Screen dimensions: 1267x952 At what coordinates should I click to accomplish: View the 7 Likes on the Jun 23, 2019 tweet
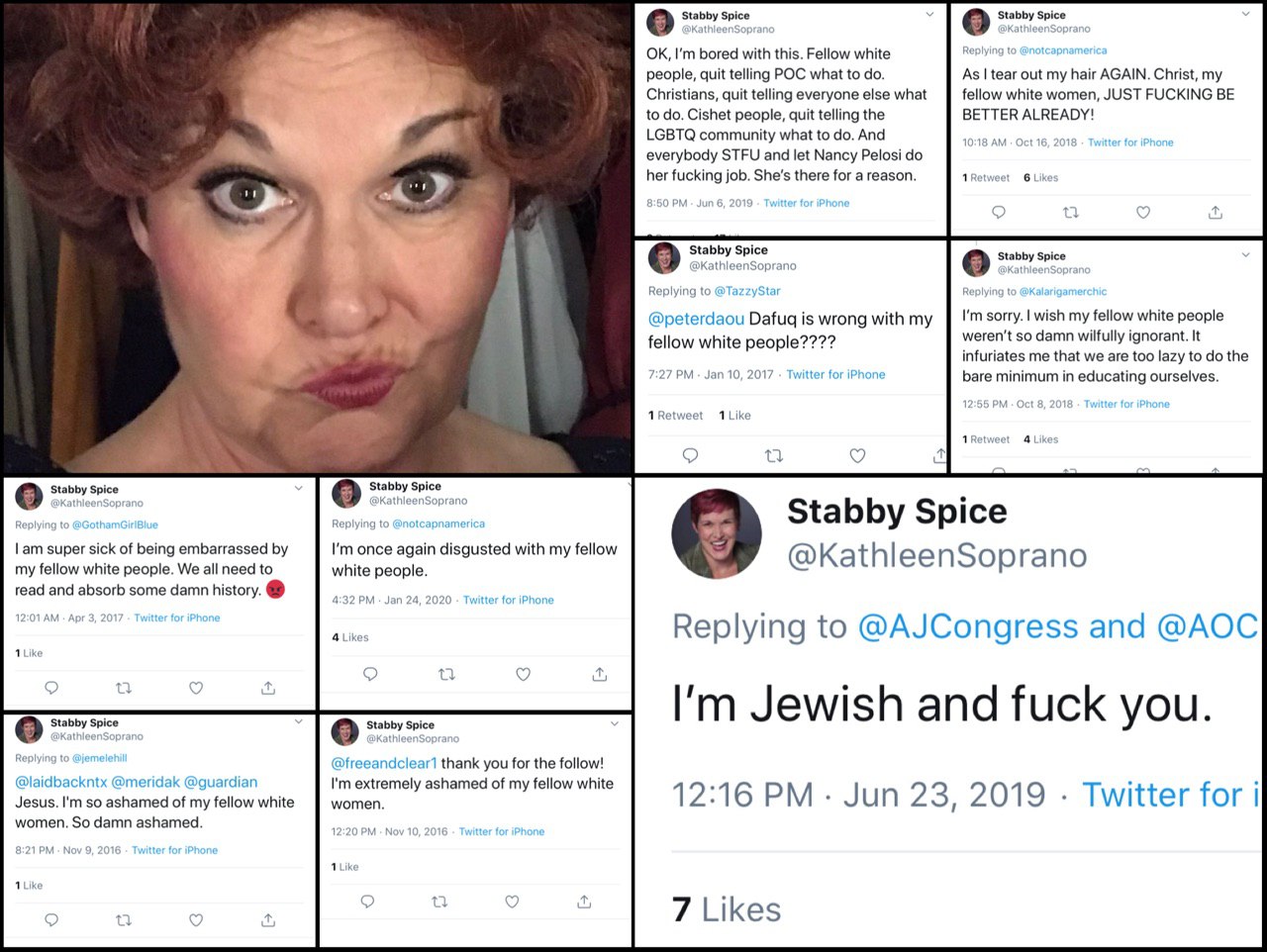(x=728, y=909)
